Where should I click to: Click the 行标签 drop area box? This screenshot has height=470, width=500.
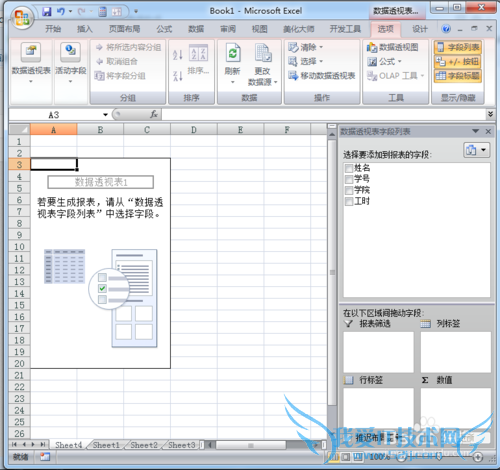point(378,407)
